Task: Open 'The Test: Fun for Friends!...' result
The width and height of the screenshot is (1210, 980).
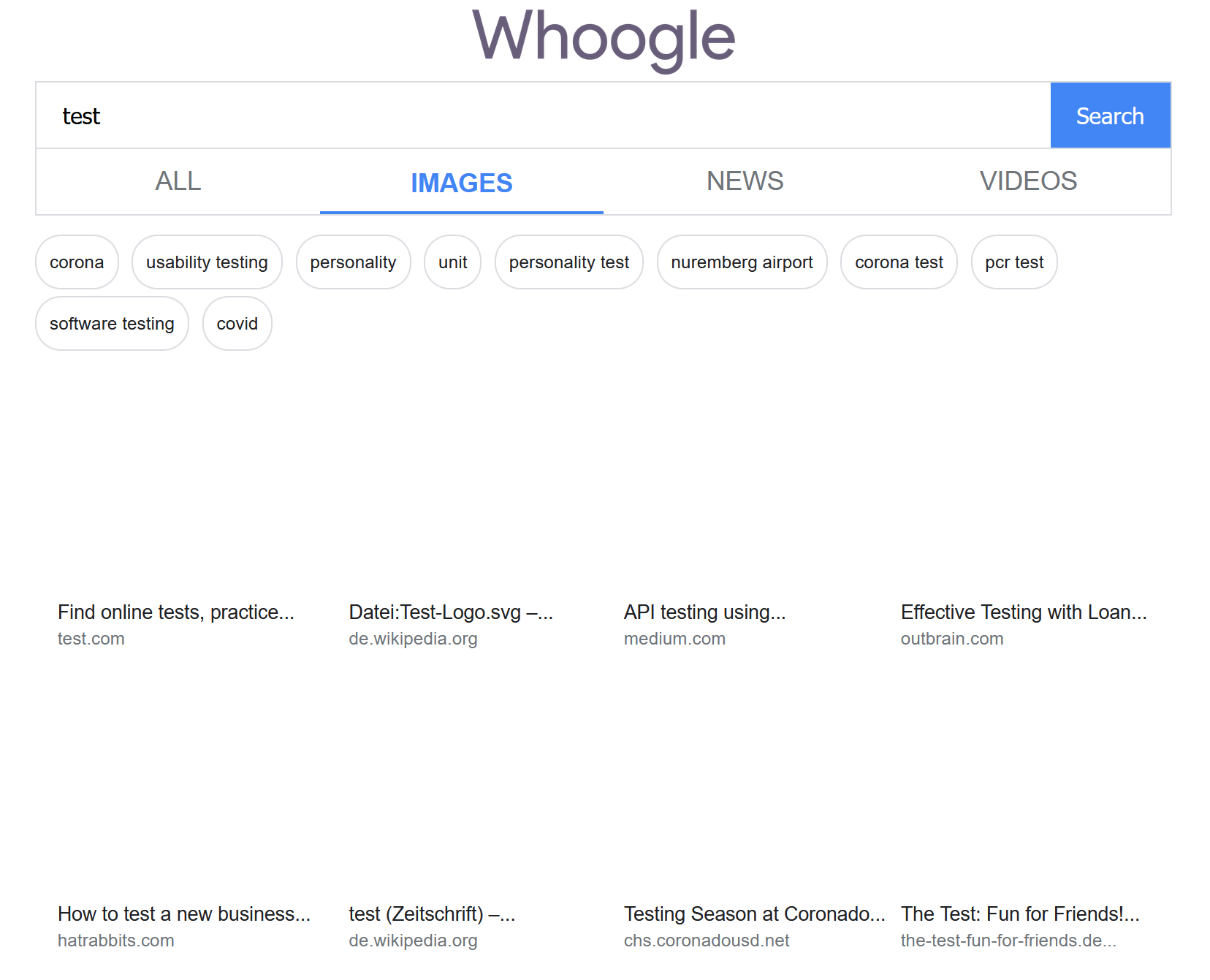Action: 1020,914
